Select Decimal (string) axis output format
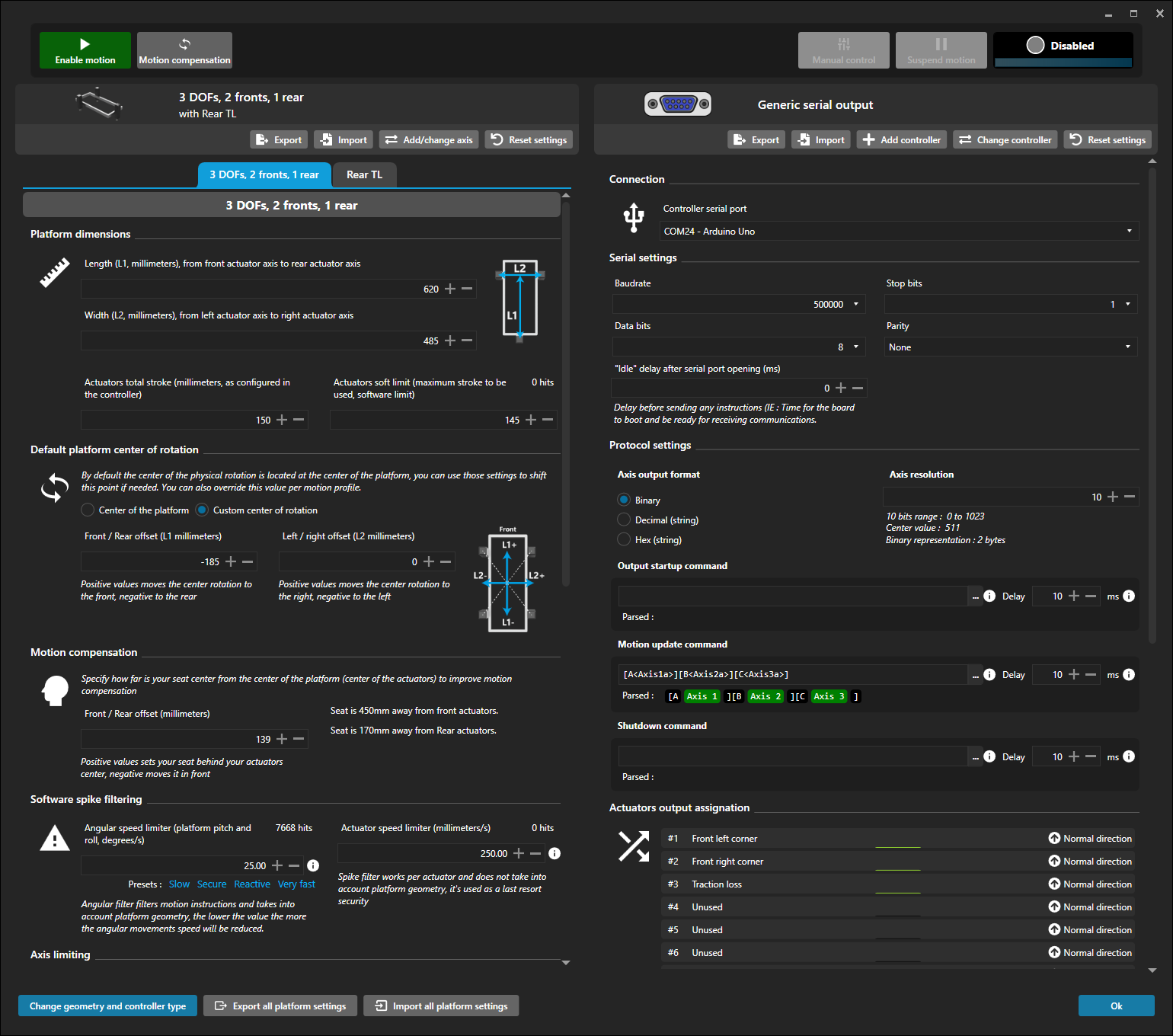 624,520
